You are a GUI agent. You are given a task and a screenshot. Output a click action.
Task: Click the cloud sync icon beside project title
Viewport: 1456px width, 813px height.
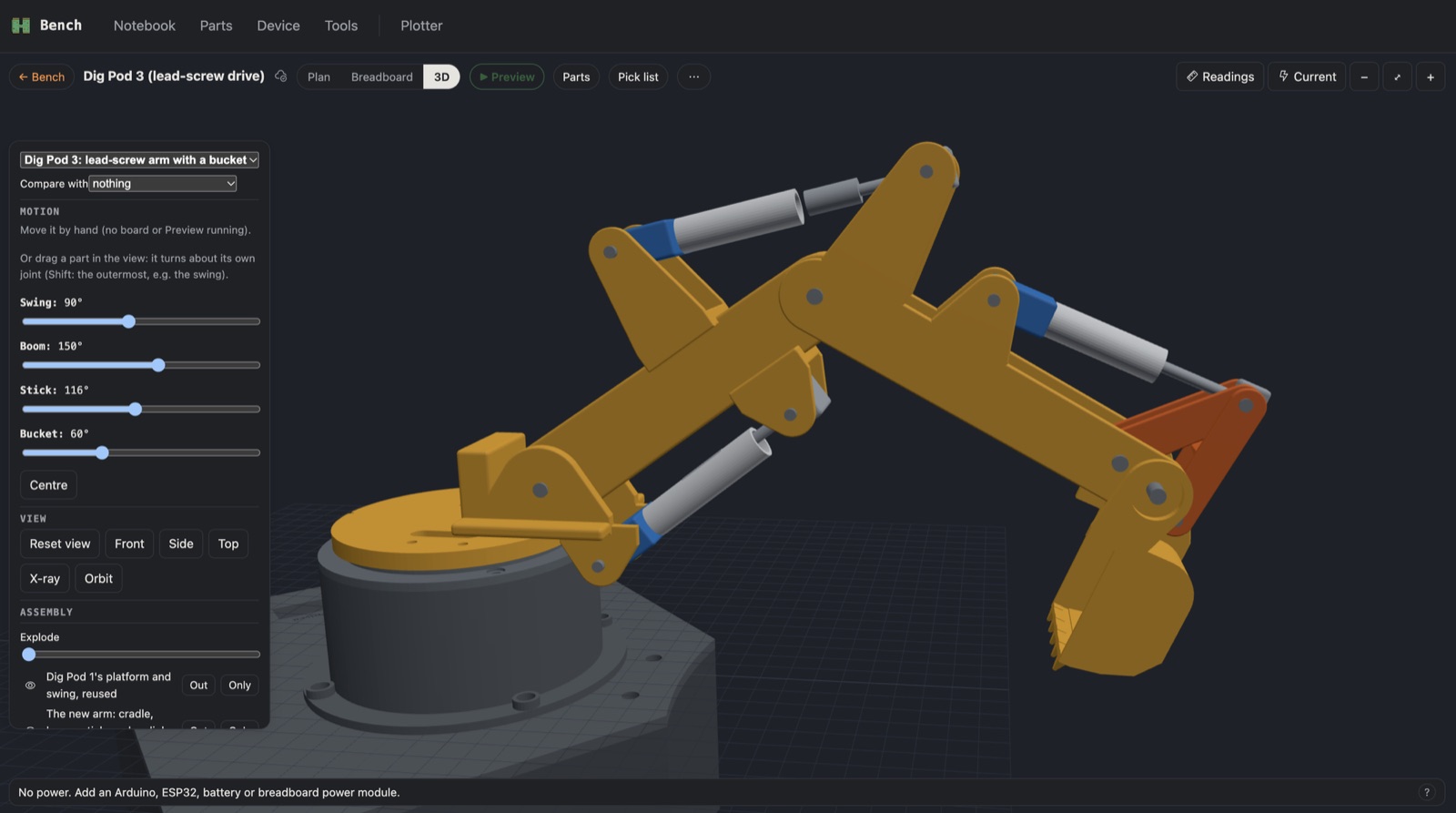pyautogui.click(x=280, y=76)
